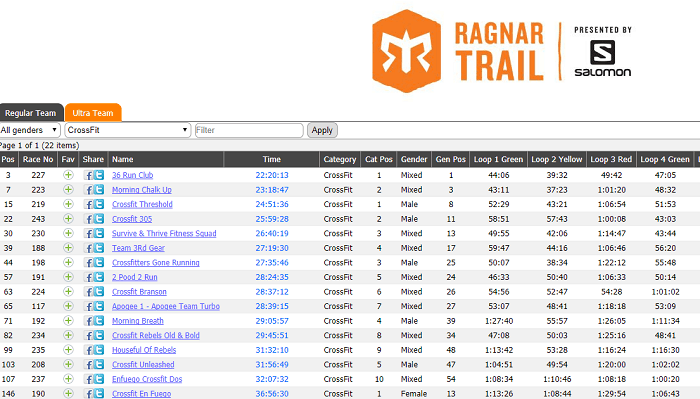Sort by Loop 3 Red column
This screenshot has height=399, width=700.
(611, 159)
